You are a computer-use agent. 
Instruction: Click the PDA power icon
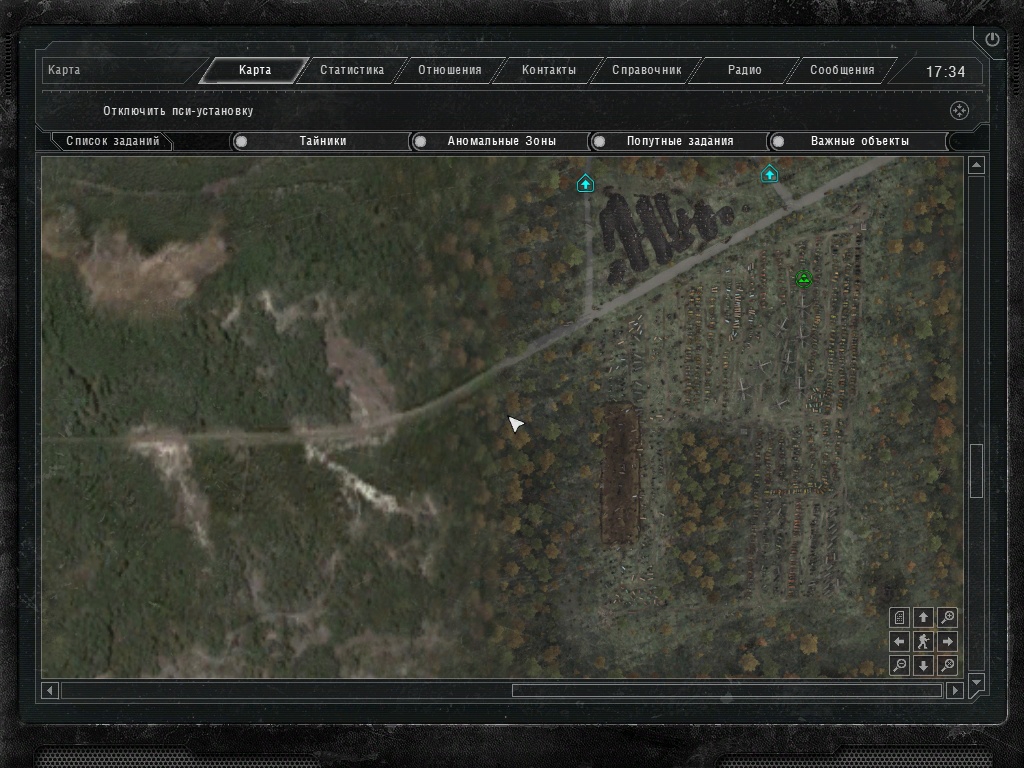point(992,39)
